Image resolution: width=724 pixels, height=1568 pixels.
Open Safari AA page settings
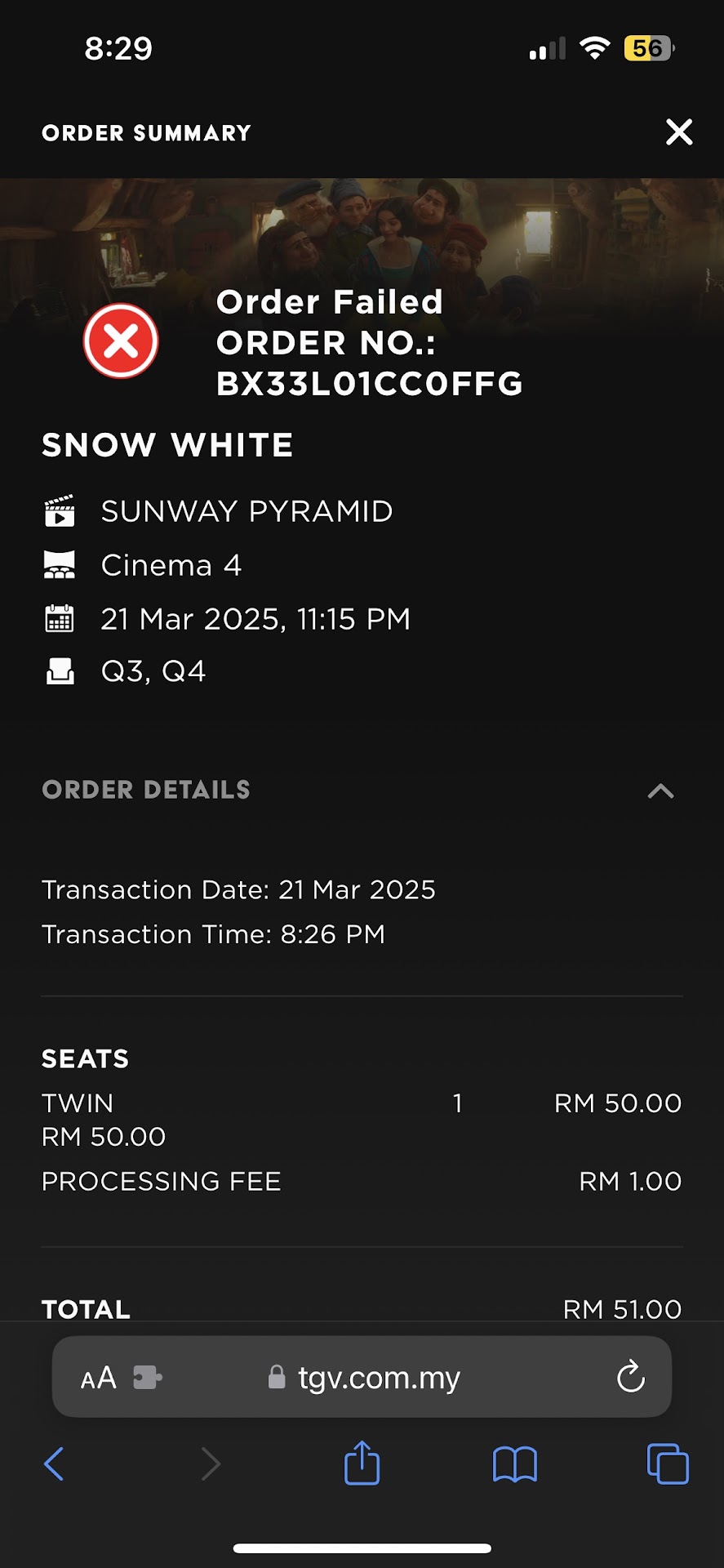click(x=99, y=1379)
